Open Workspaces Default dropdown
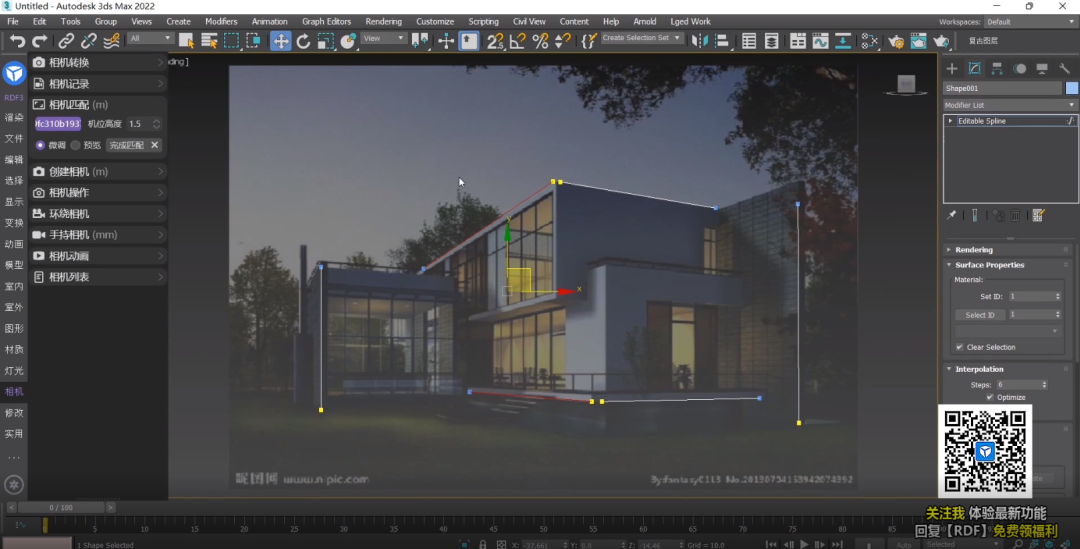 tap(1031, 22)
